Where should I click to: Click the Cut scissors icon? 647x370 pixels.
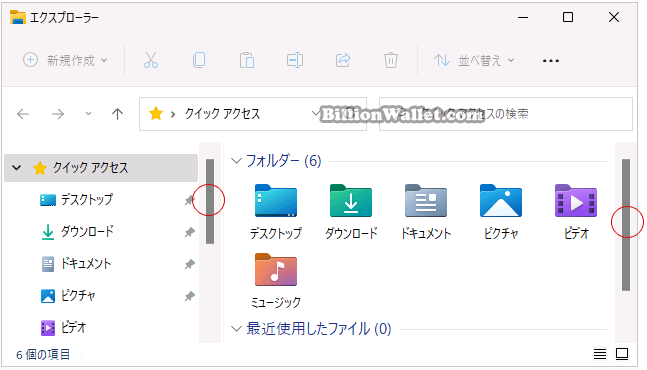point(151,60)
